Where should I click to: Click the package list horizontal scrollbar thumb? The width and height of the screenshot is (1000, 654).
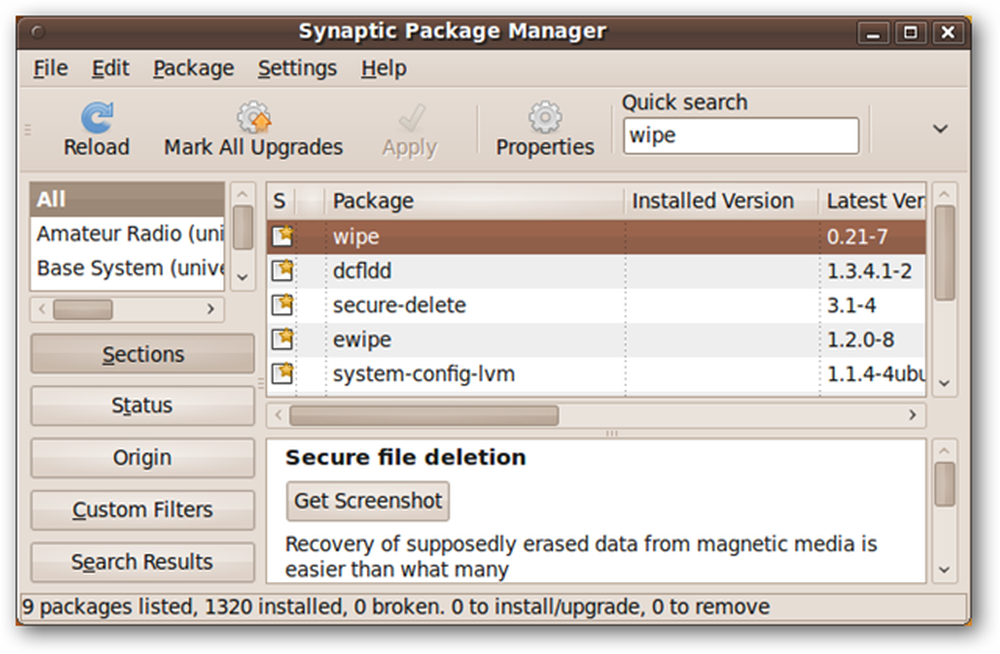click(x=424, y=415)
